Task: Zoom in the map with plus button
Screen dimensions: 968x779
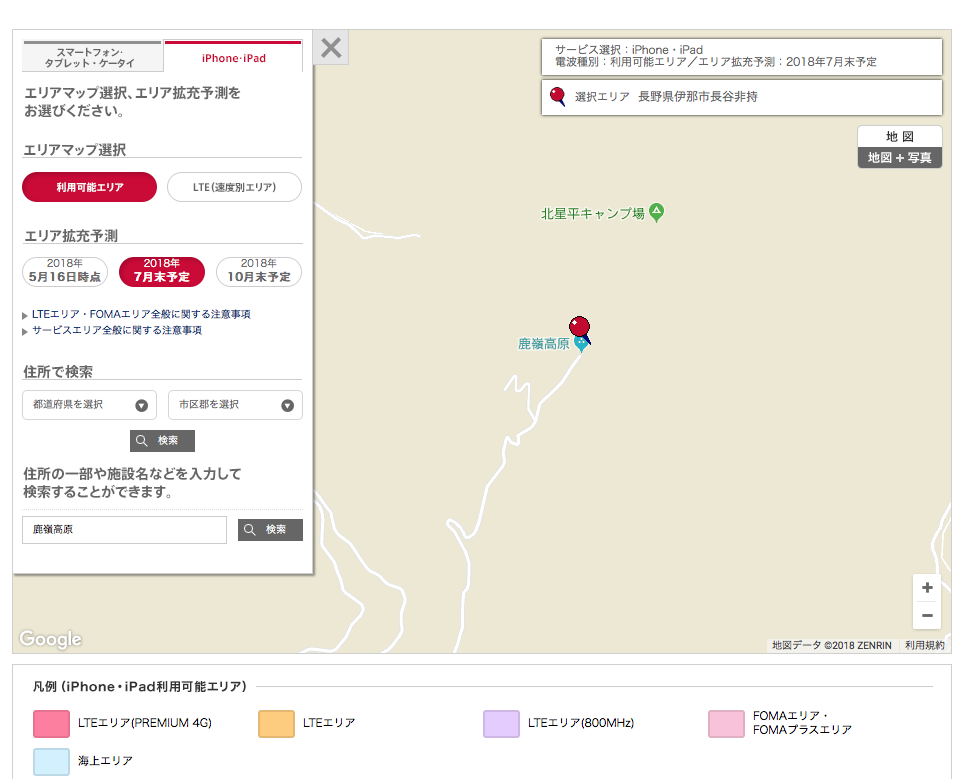Action: (x=927, y=588)
